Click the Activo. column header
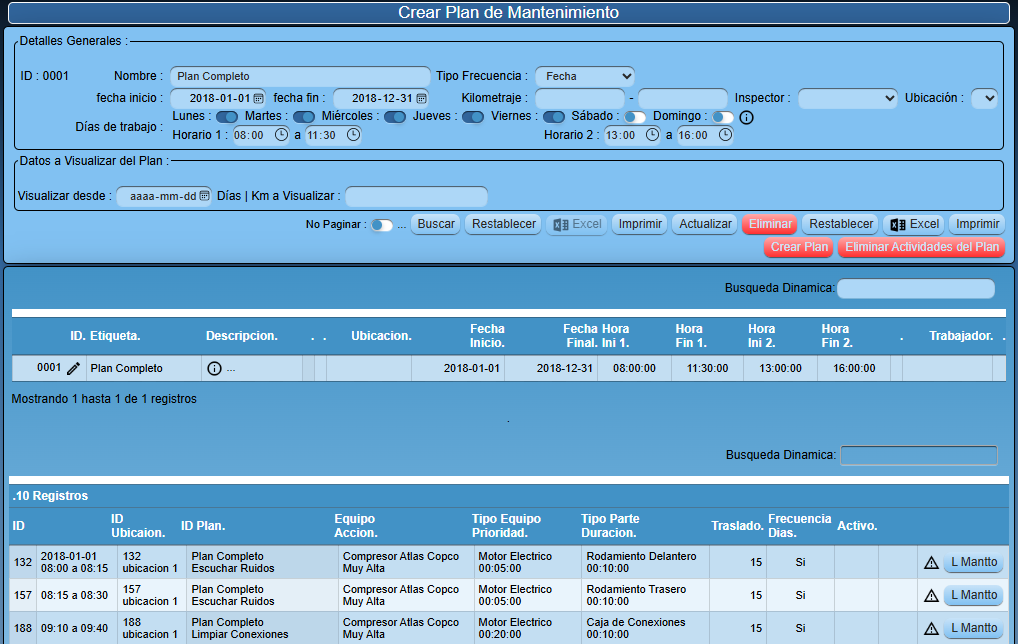Viewport: 1018px width, 644px height. (x=857, y=526)
